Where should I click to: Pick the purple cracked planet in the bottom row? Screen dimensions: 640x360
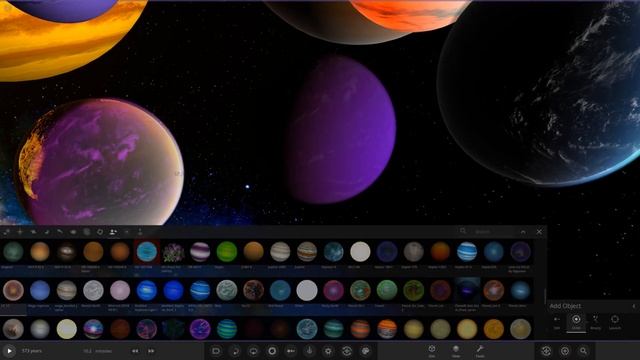(200, 329)
